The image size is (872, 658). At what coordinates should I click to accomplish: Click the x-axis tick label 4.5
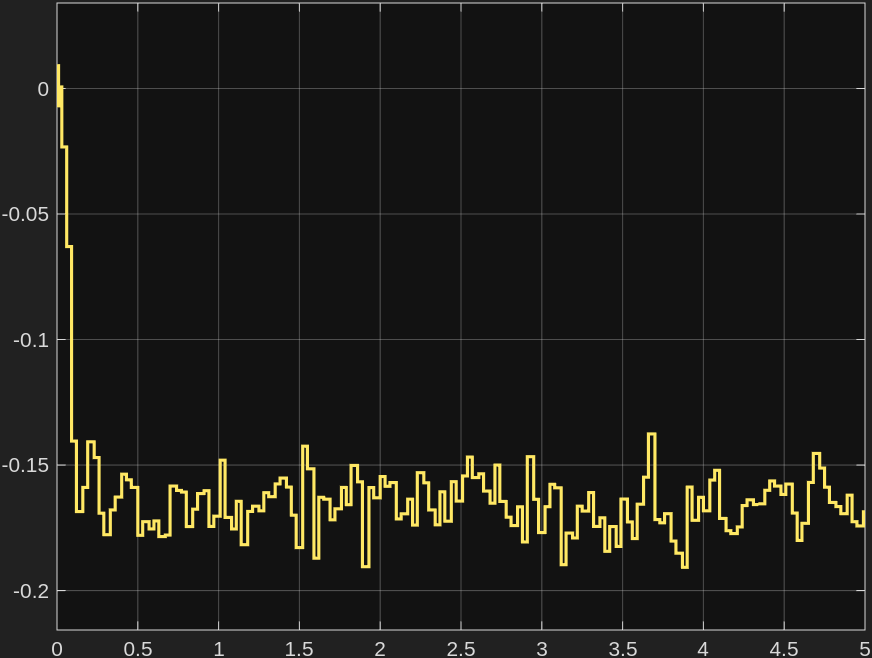(784, 647)
